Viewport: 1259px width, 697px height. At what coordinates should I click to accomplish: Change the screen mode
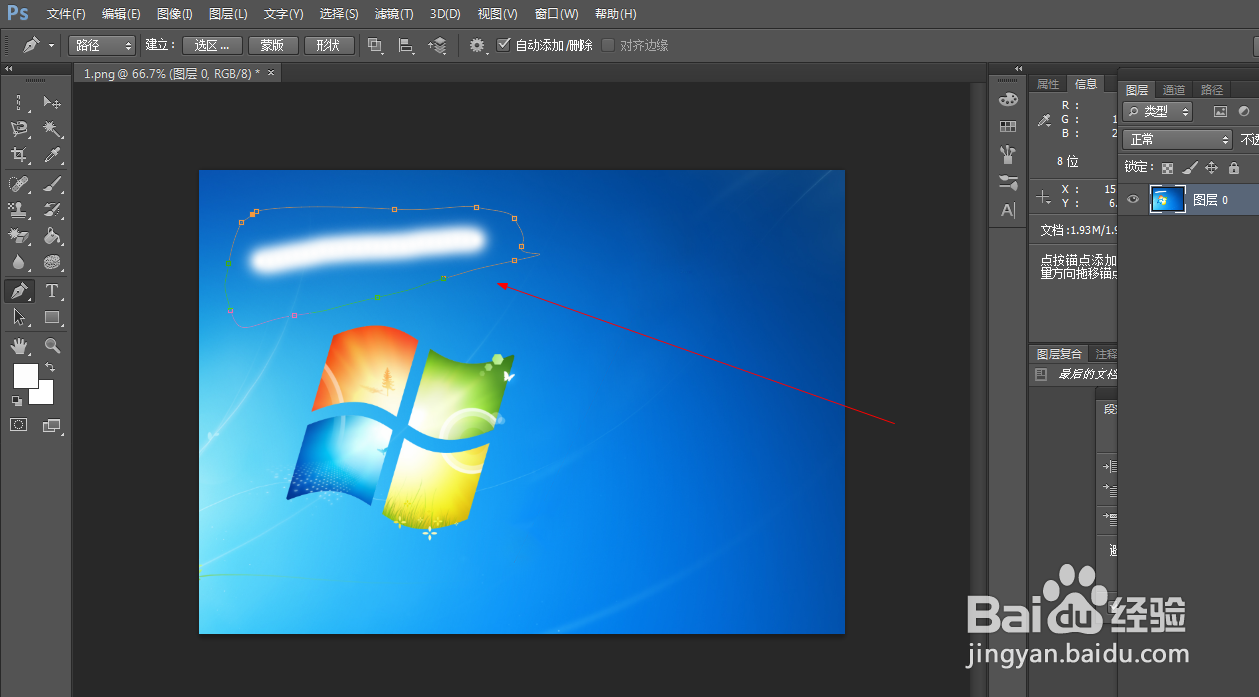pyautogui.click(x=52, y=425)
